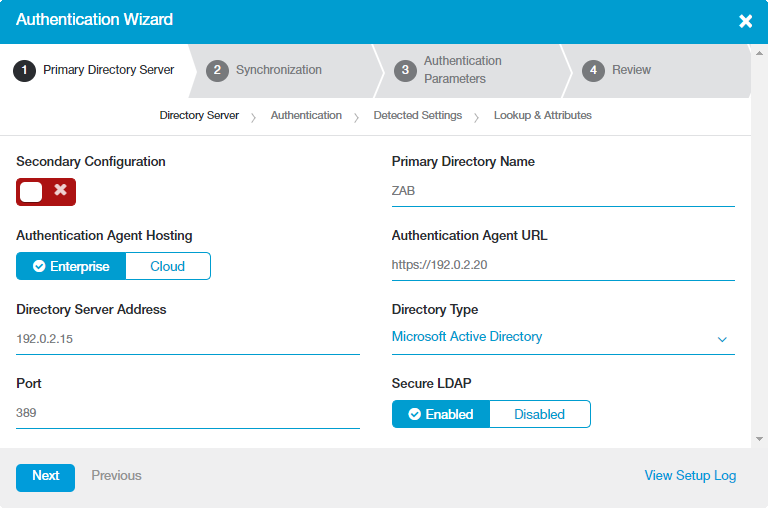768x508 pixels.
Task: Open the Authentication sub-step
Action: pos(306,115)
